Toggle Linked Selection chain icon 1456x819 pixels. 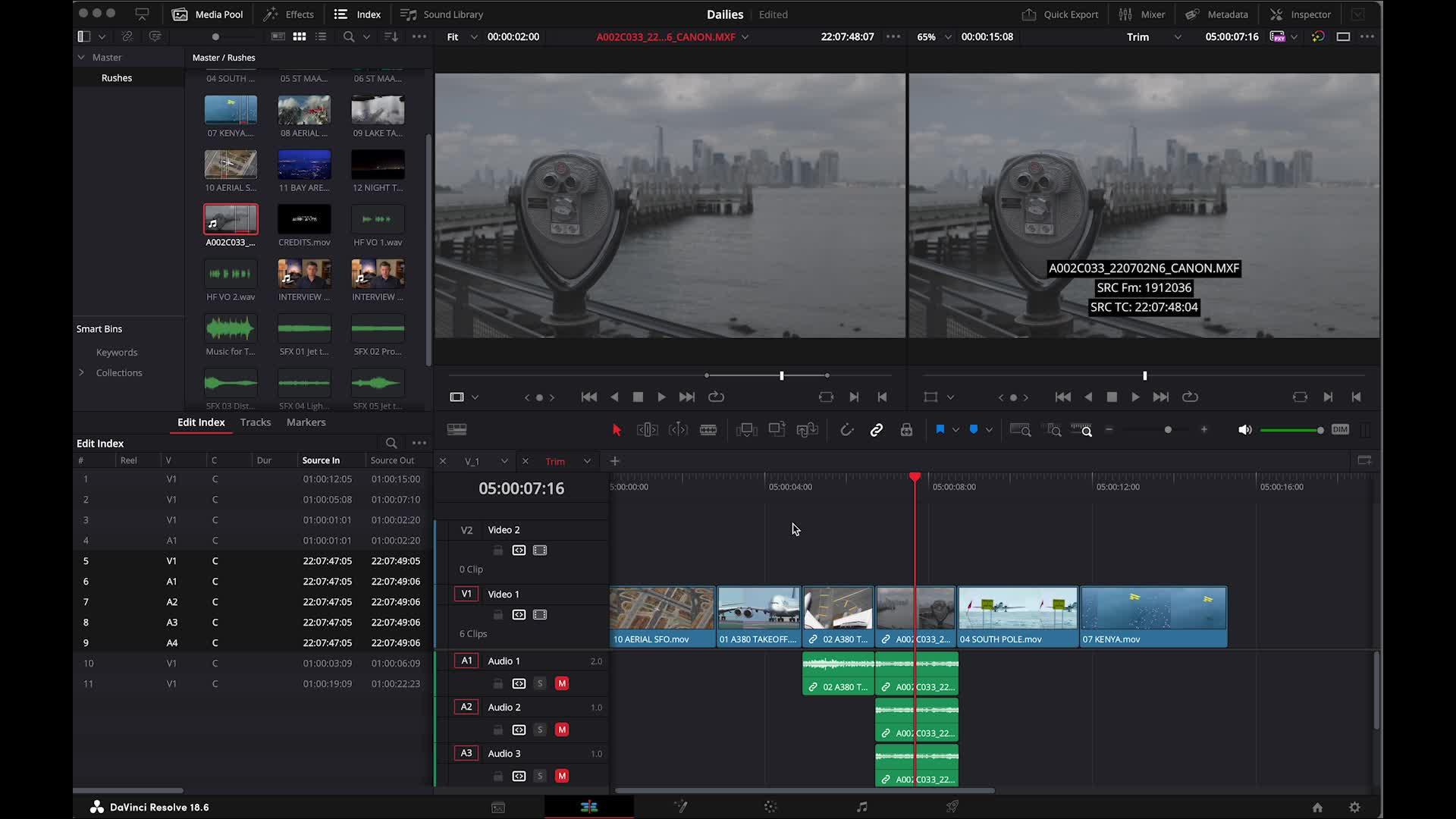click(877, 430)
